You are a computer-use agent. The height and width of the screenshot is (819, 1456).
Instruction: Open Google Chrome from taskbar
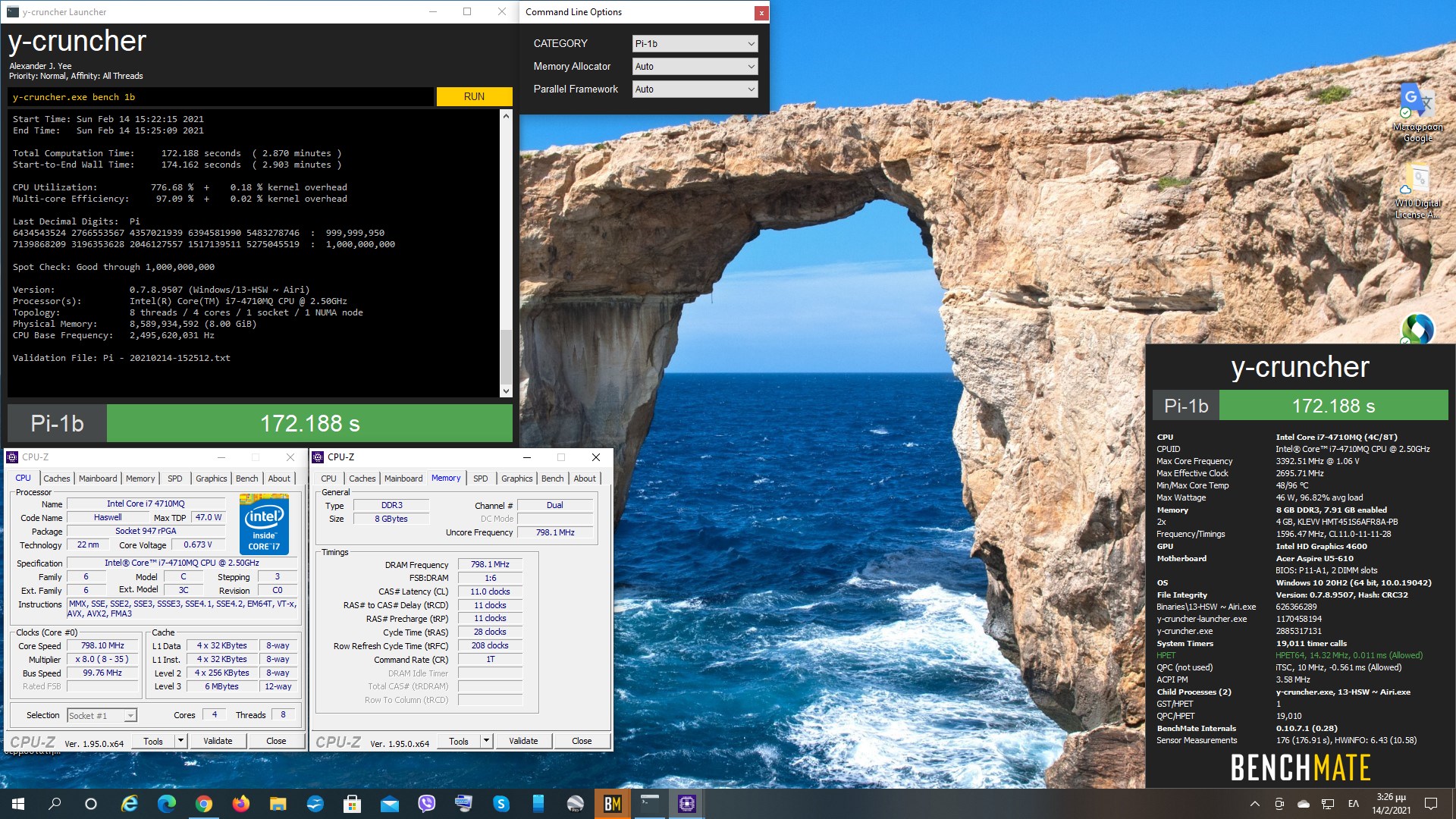(x=204, y=804)
